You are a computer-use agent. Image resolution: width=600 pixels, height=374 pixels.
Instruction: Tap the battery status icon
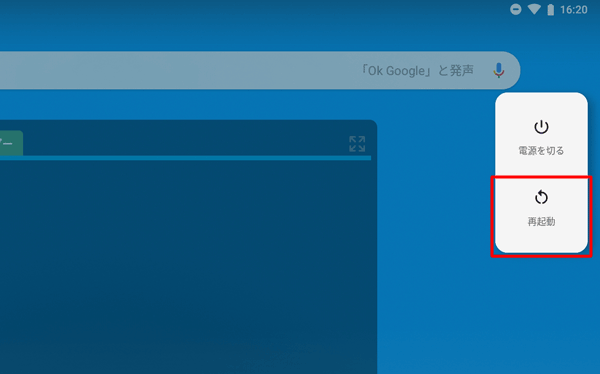(x=551, y=10)
